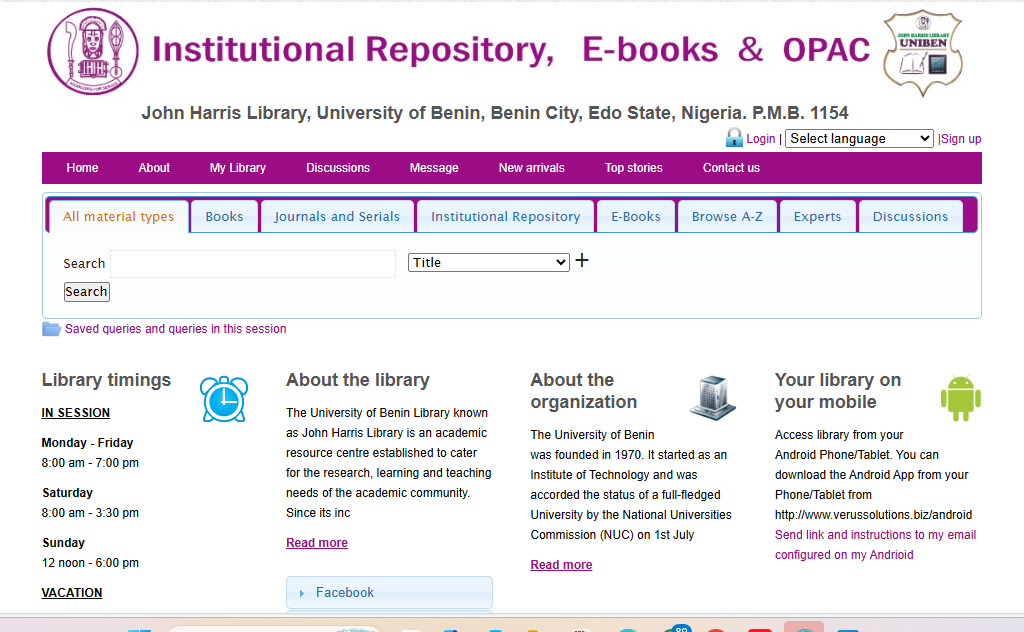Open the Browse A-Z tab
Viewport: 1024px width, 632px height.
(x=727, y=216)
